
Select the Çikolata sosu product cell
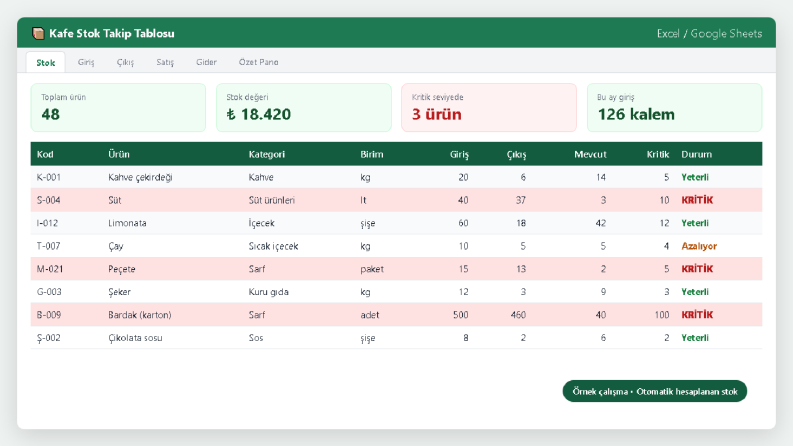[x=135, y=338]
